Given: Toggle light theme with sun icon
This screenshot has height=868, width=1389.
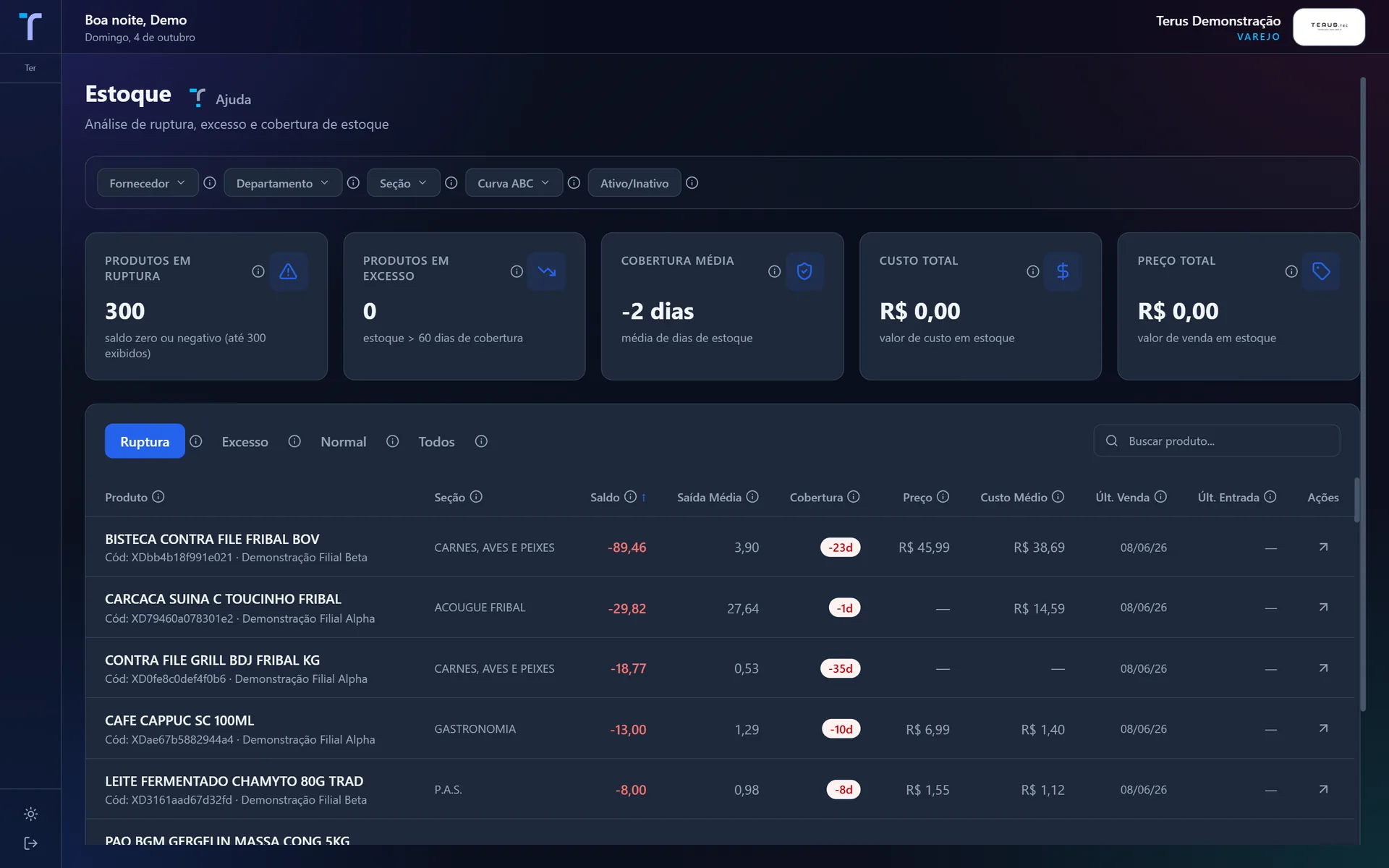Looking at the screenshot, I should pos(30,814).
